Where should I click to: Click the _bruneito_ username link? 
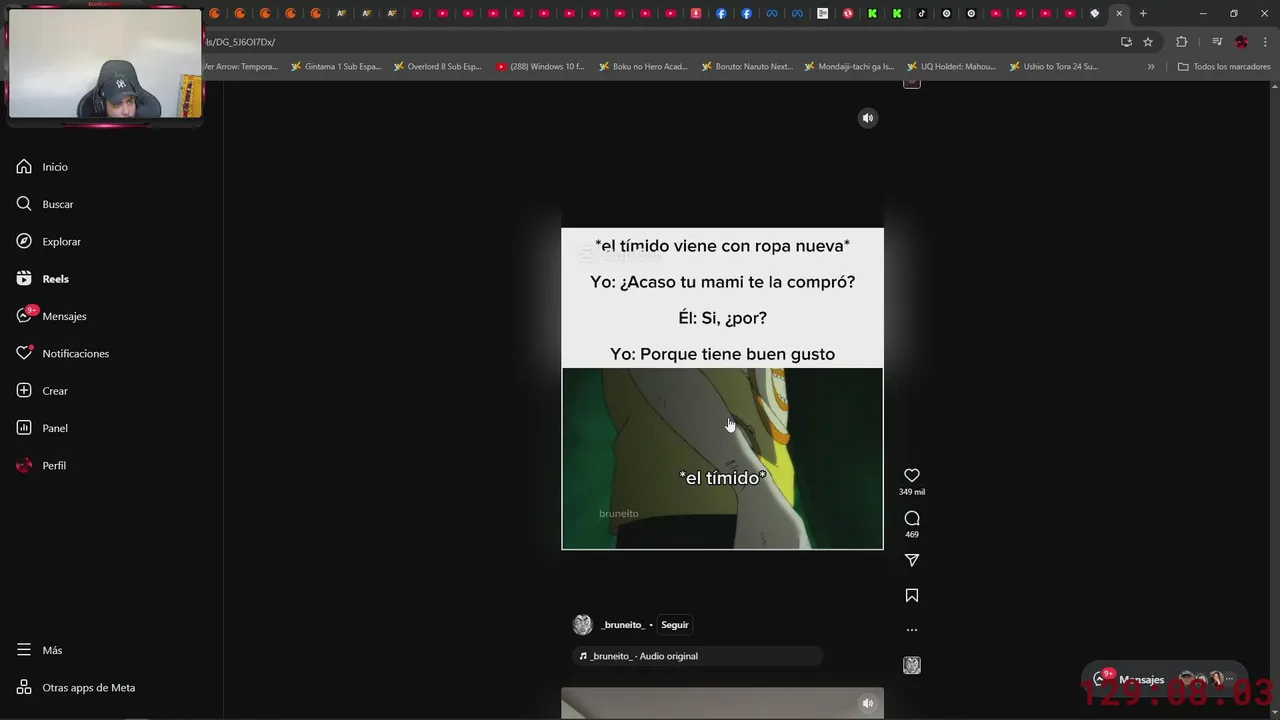click(623, 625)
